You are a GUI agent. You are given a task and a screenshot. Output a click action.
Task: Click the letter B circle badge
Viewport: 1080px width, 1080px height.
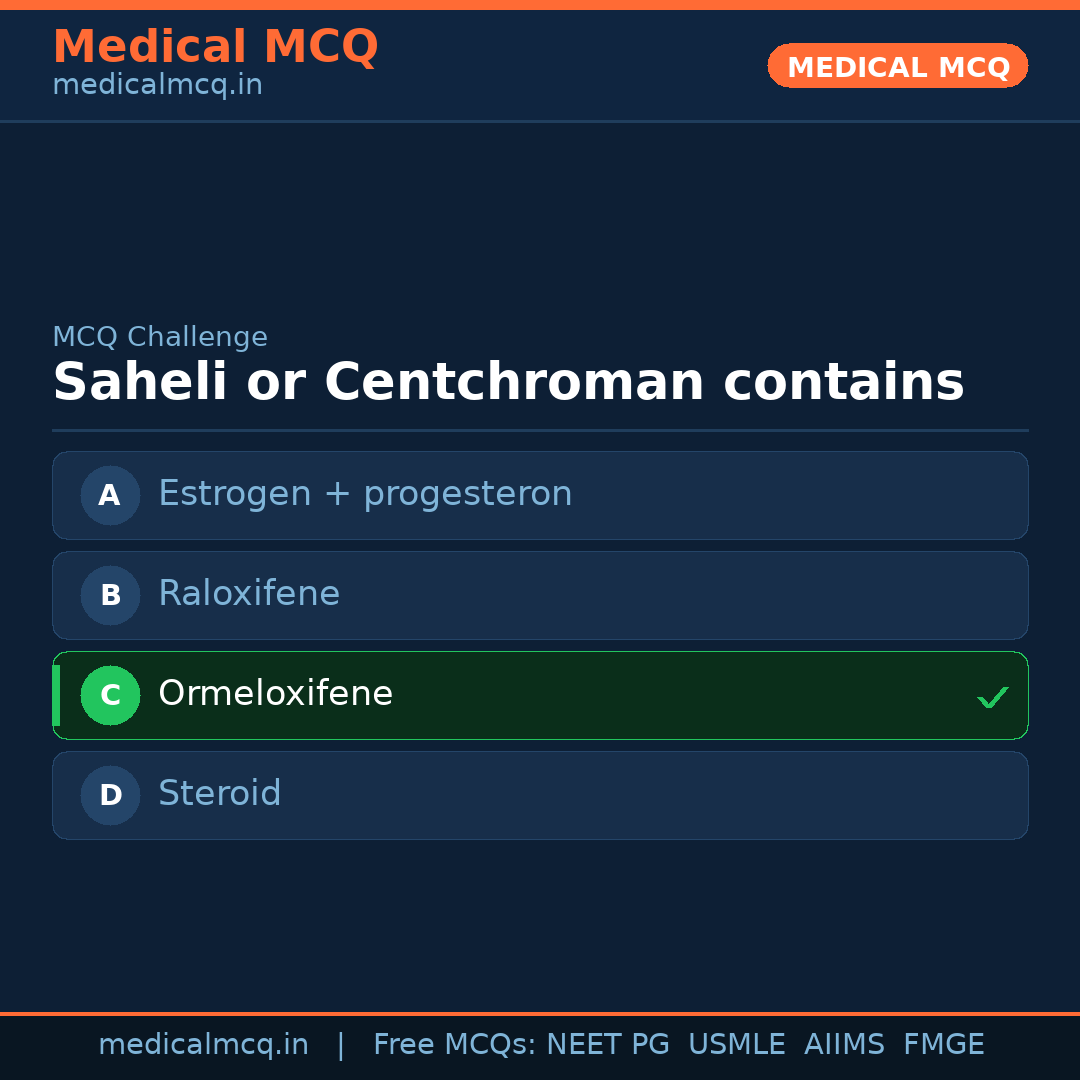coord(110,595)
